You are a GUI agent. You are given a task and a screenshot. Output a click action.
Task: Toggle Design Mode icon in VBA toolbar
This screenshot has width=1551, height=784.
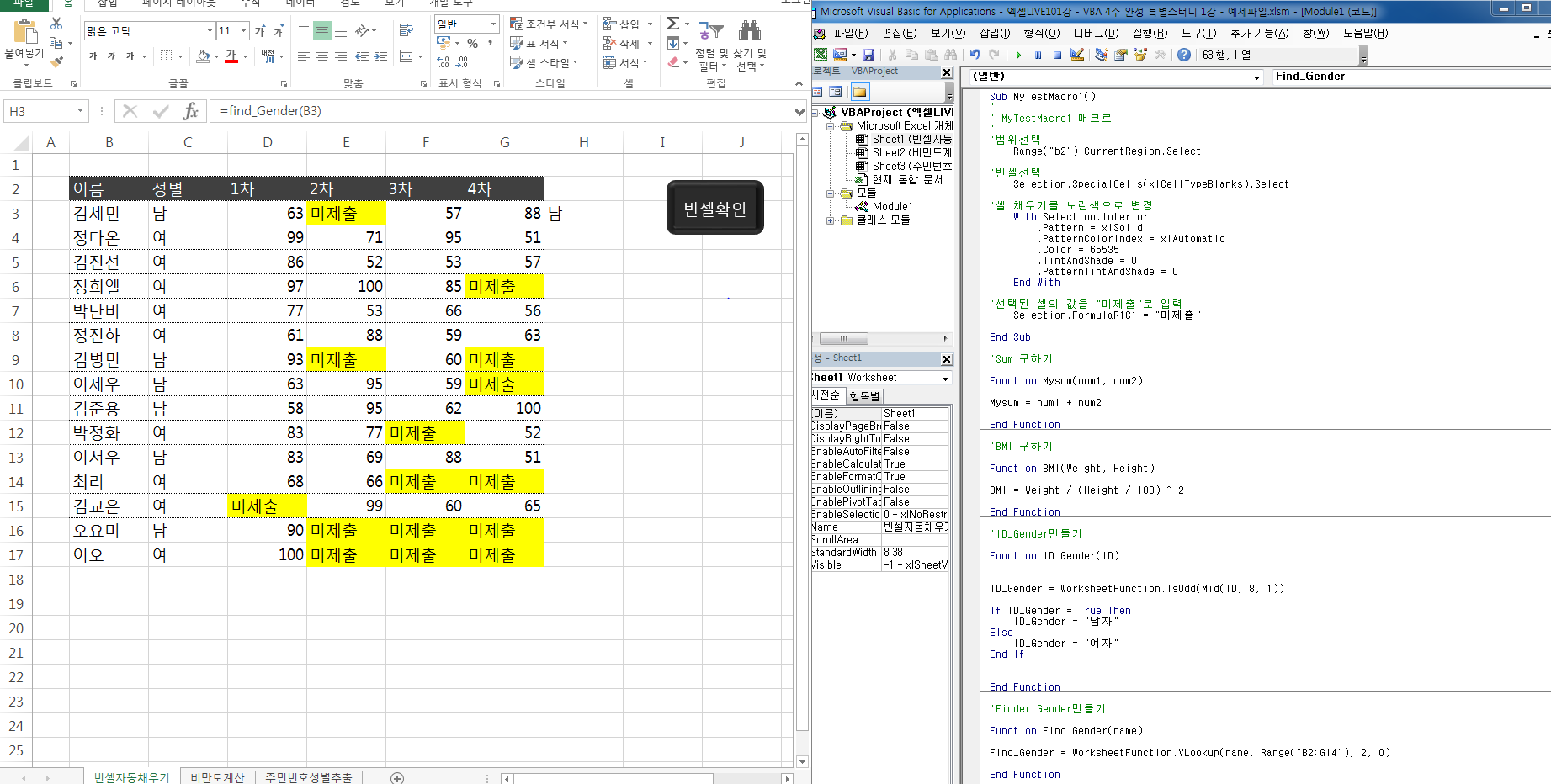point(1077,55)
